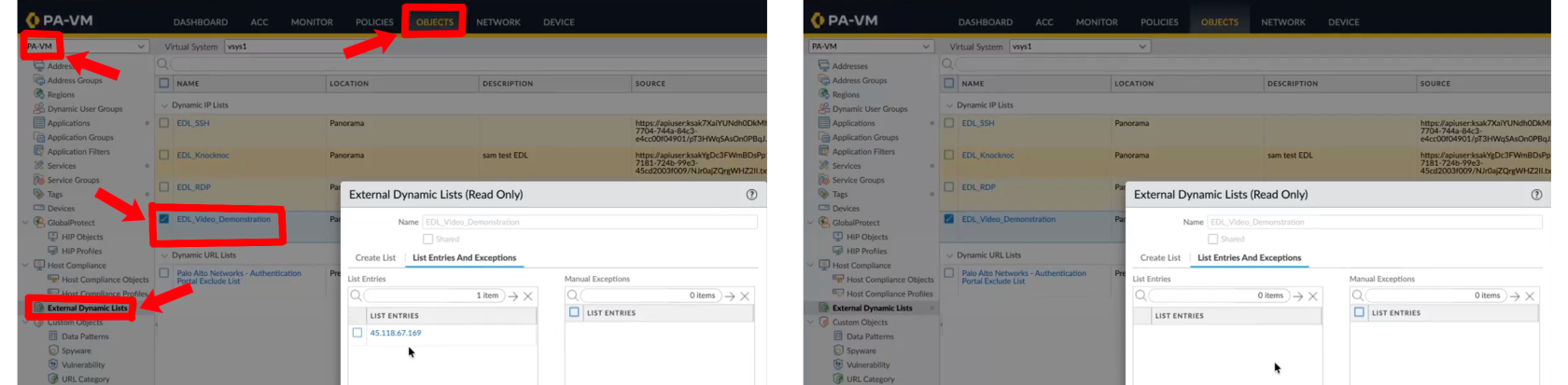Viewport: 1568px width, 385px height.
Task: Click the Regions globe icon in right screenshot
Action: [x=824, y=94]
